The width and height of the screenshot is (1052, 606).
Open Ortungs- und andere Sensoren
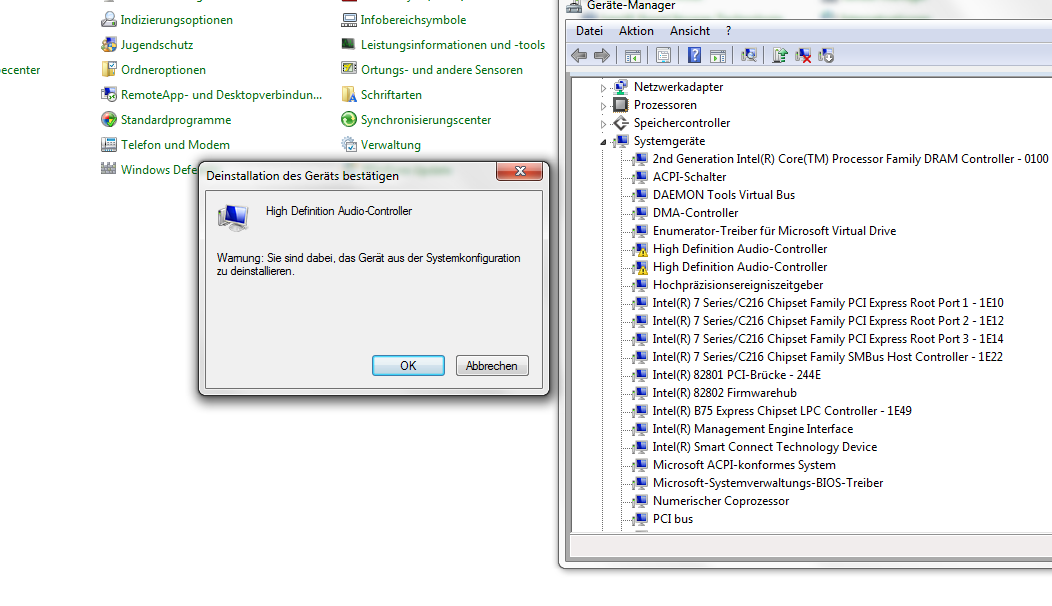pos(441,70)
